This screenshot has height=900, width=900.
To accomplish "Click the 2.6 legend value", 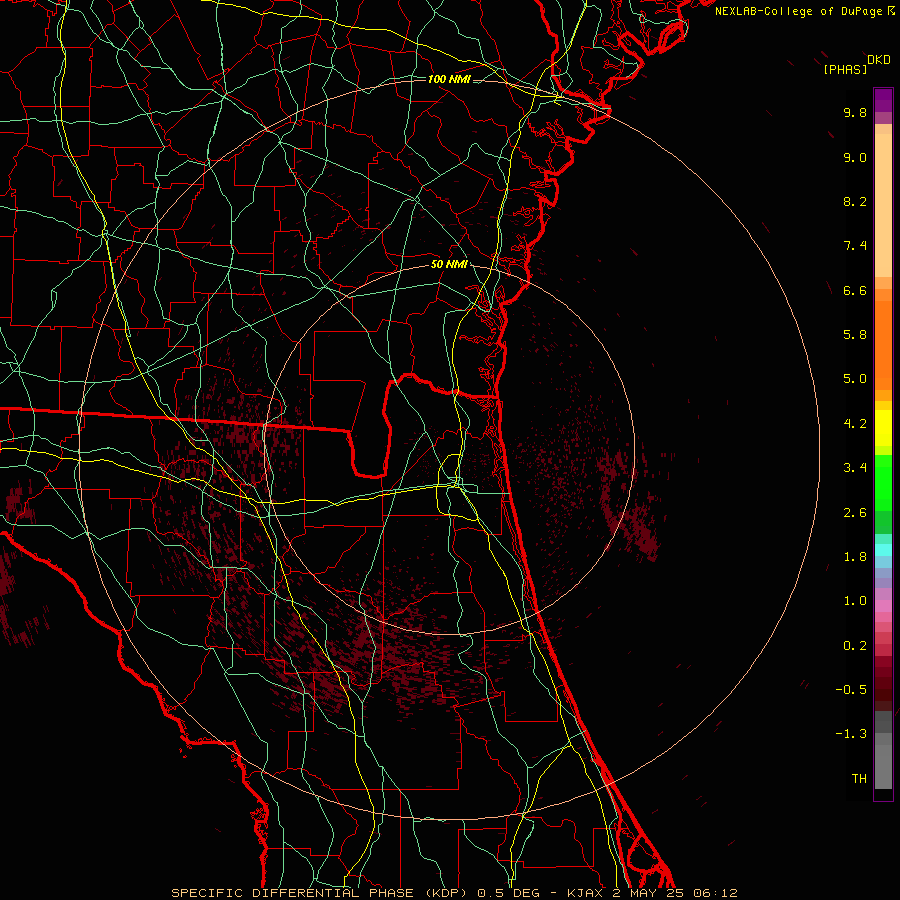I will (x=855, y=513).
